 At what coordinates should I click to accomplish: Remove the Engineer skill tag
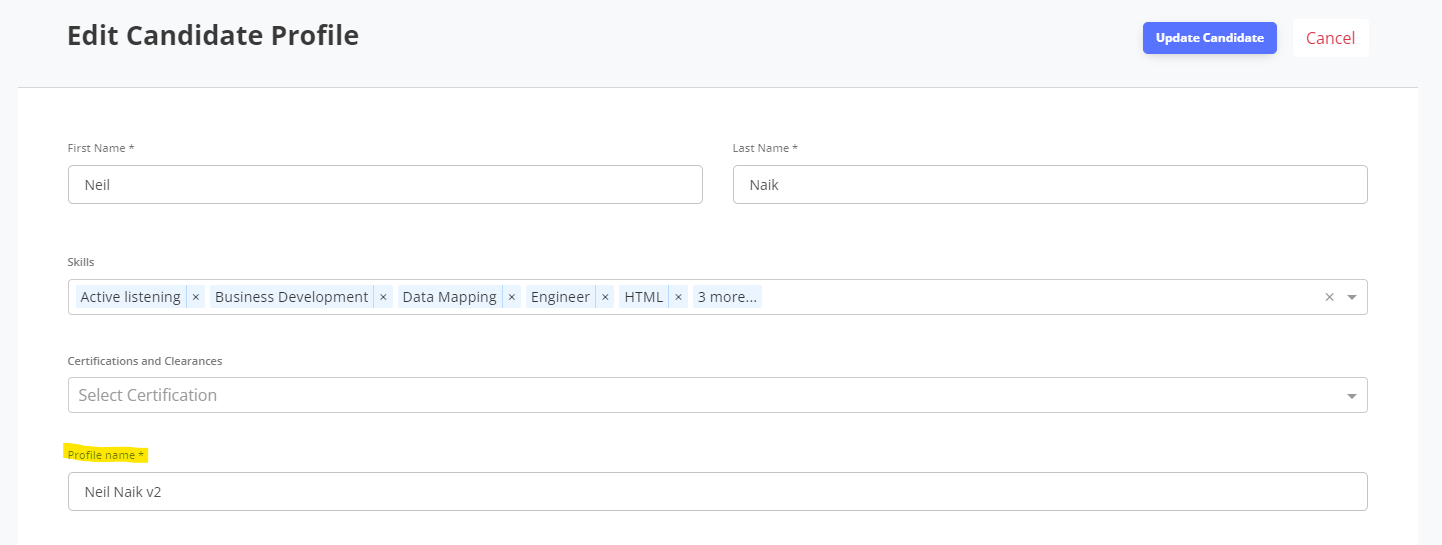click(605, 297)
